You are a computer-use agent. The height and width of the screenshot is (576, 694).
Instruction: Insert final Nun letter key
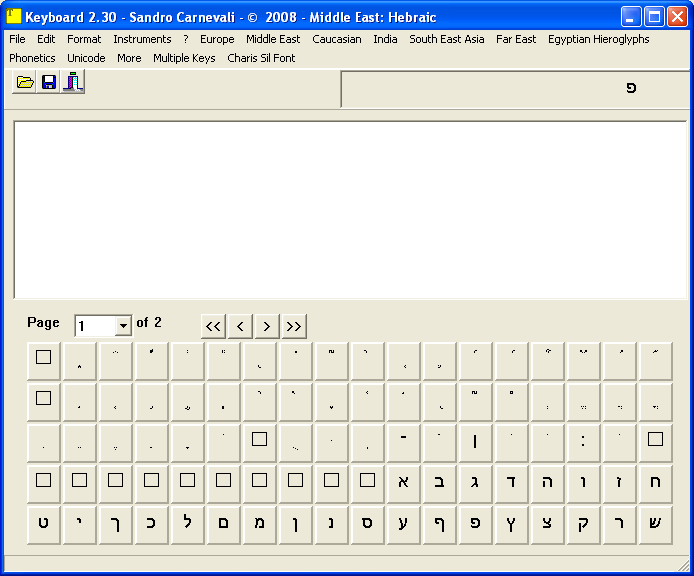pyautogui.click(x=295, y=525)
